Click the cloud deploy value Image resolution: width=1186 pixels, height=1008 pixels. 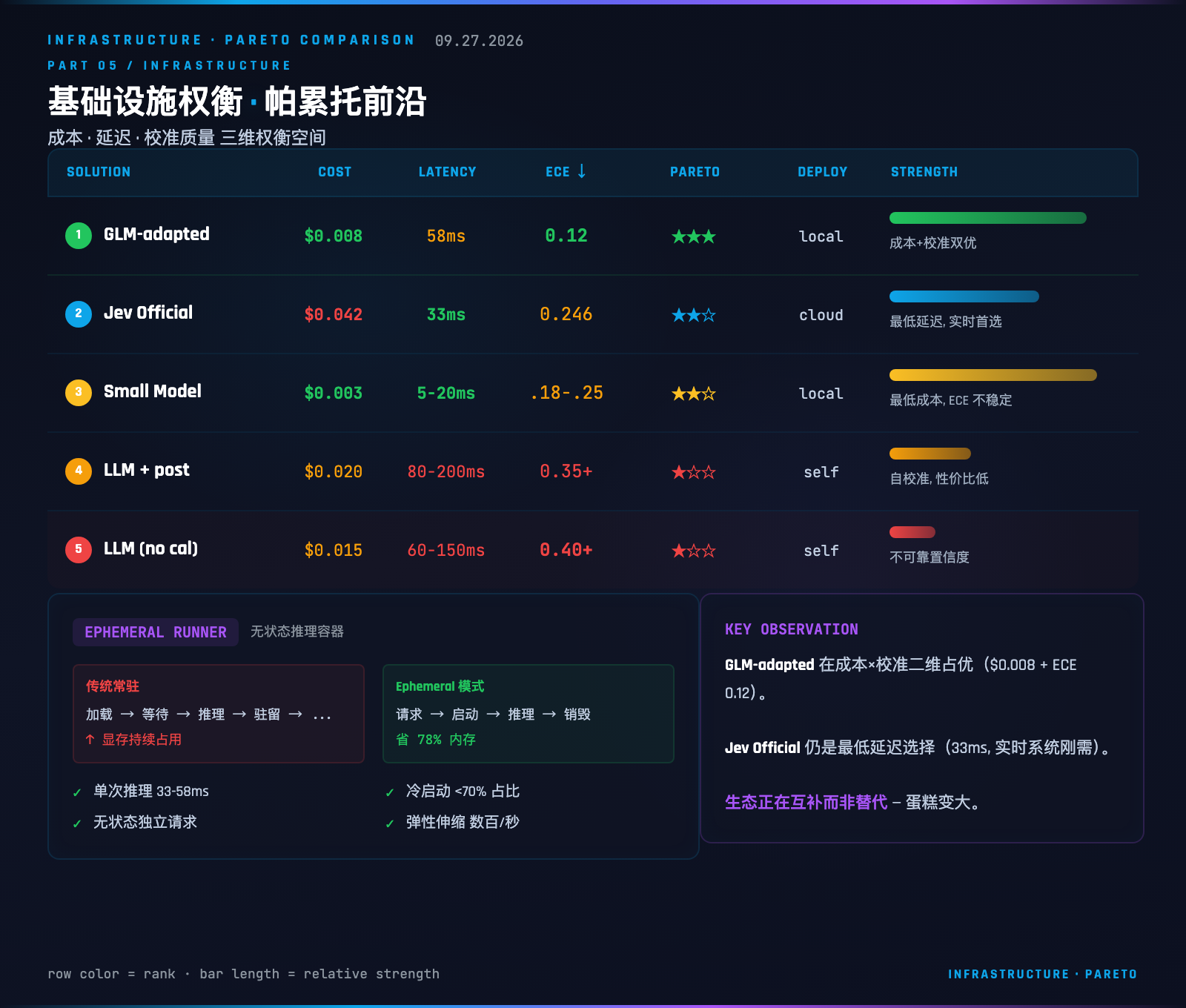pos(821,315)
